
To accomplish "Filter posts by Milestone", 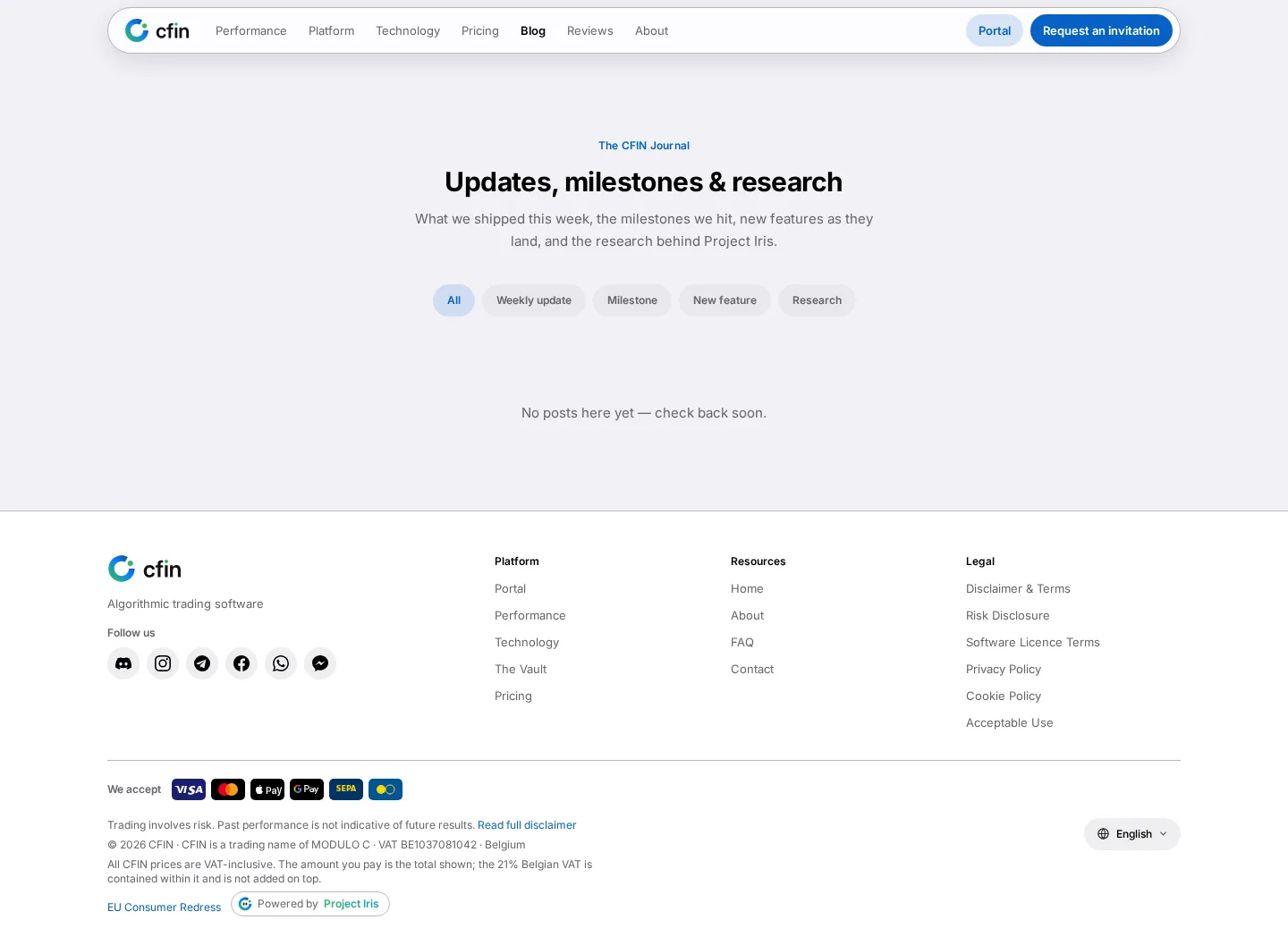I will pos(632,300).
